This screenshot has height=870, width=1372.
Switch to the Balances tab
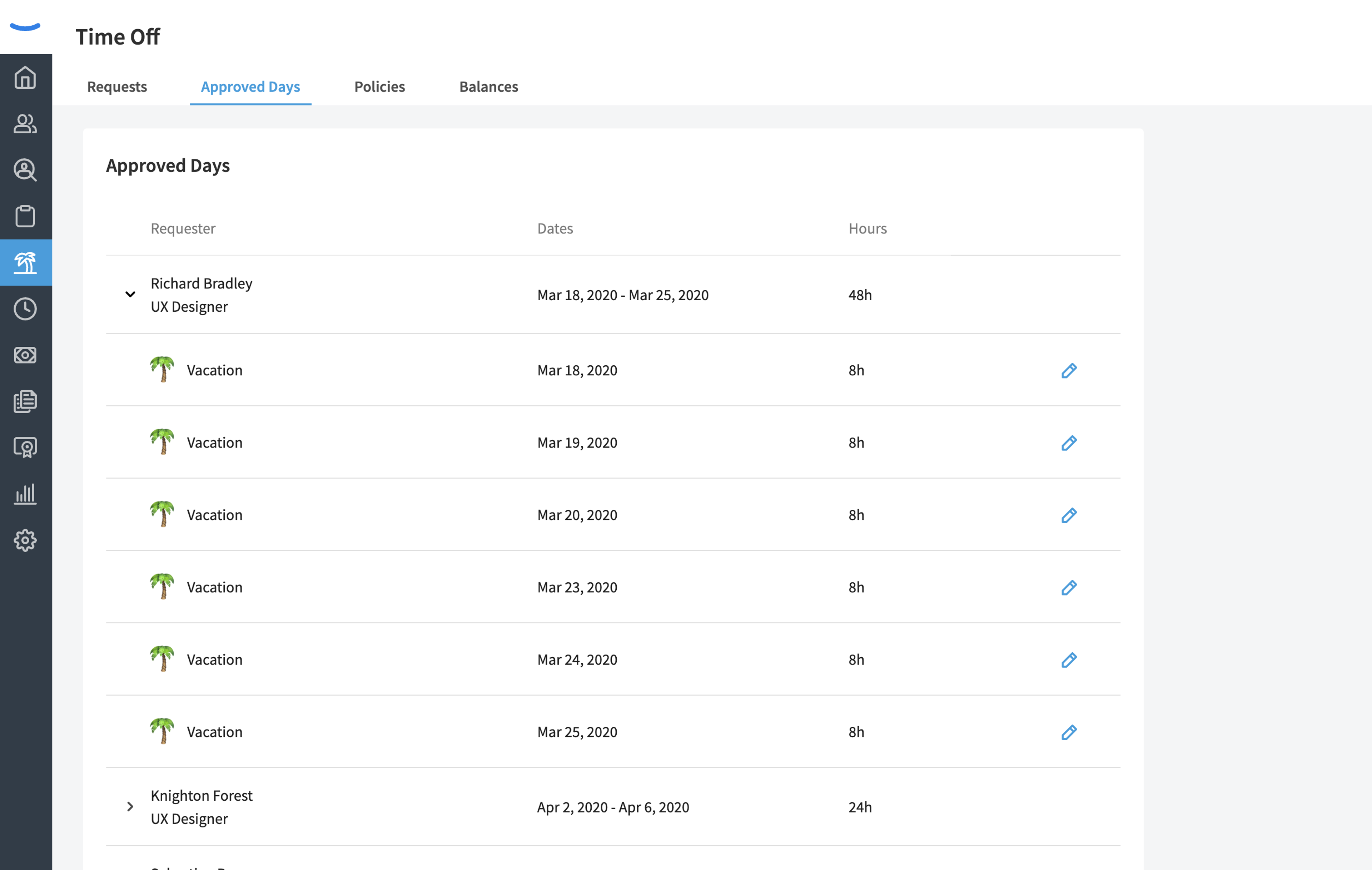point(489,86)
